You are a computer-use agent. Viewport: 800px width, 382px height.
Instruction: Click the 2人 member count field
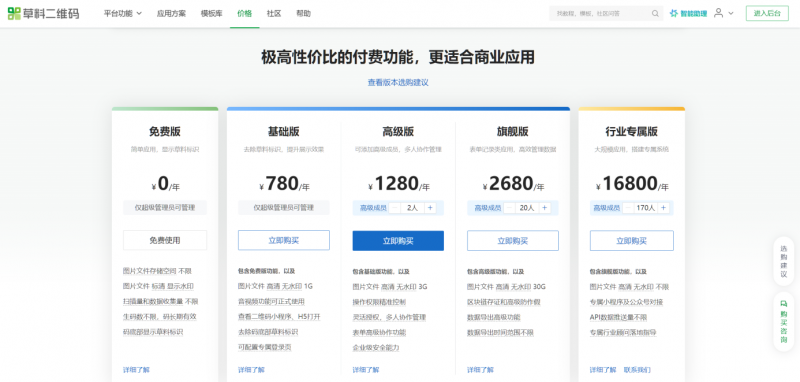tap(413, 208)
